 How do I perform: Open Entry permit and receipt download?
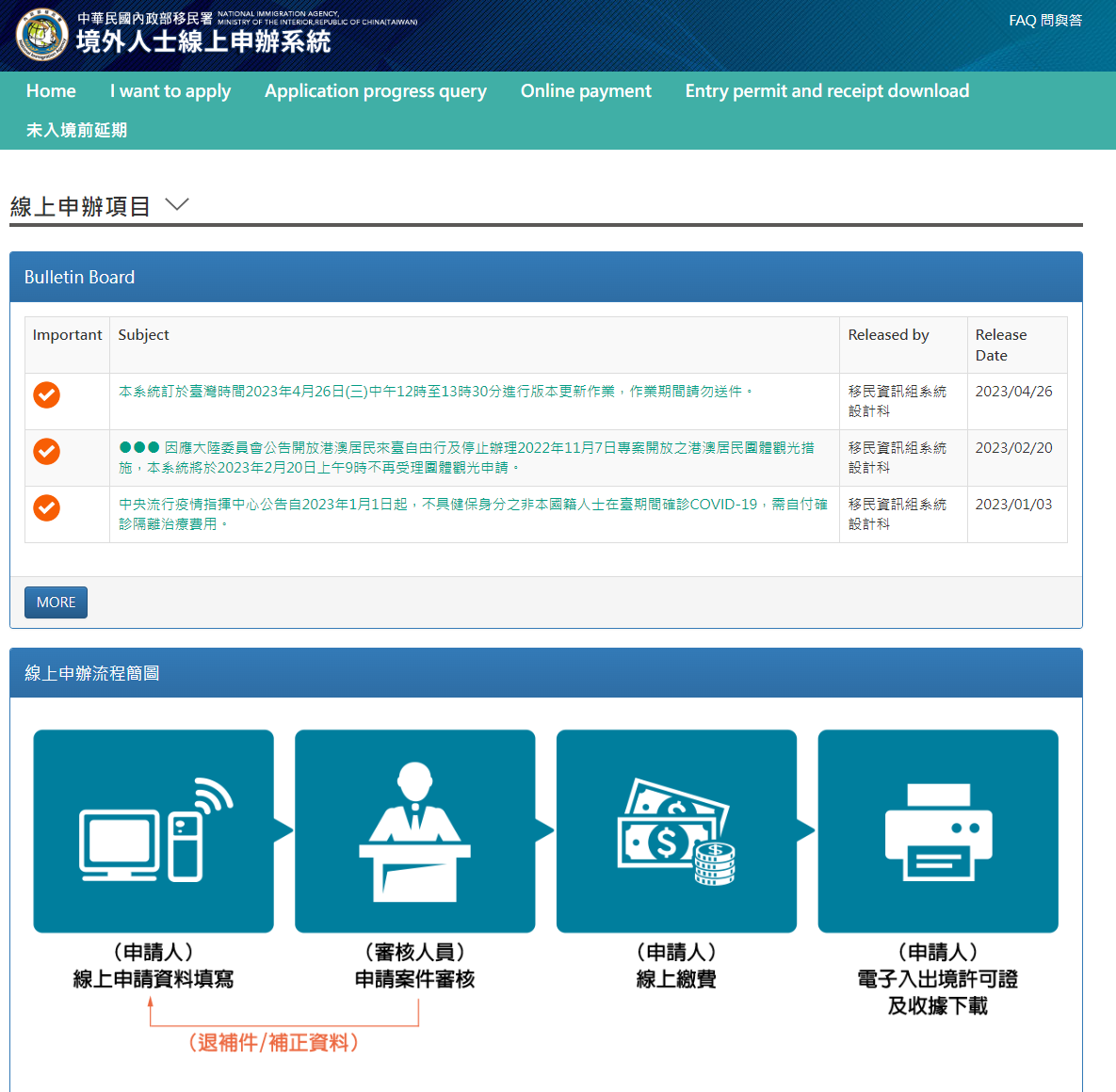point(827,91)
